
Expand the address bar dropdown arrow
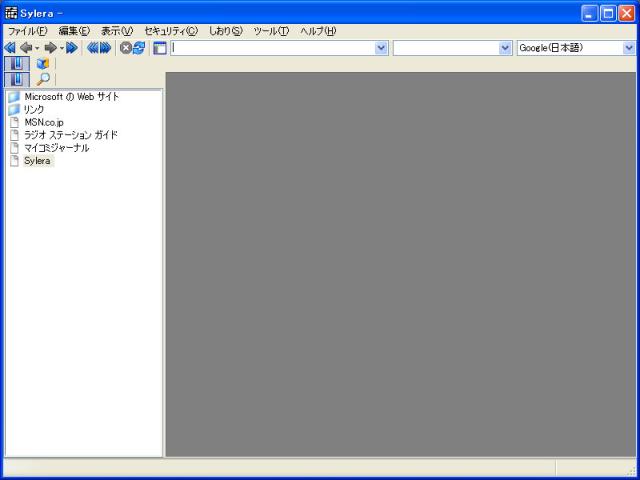click(381, 48)
